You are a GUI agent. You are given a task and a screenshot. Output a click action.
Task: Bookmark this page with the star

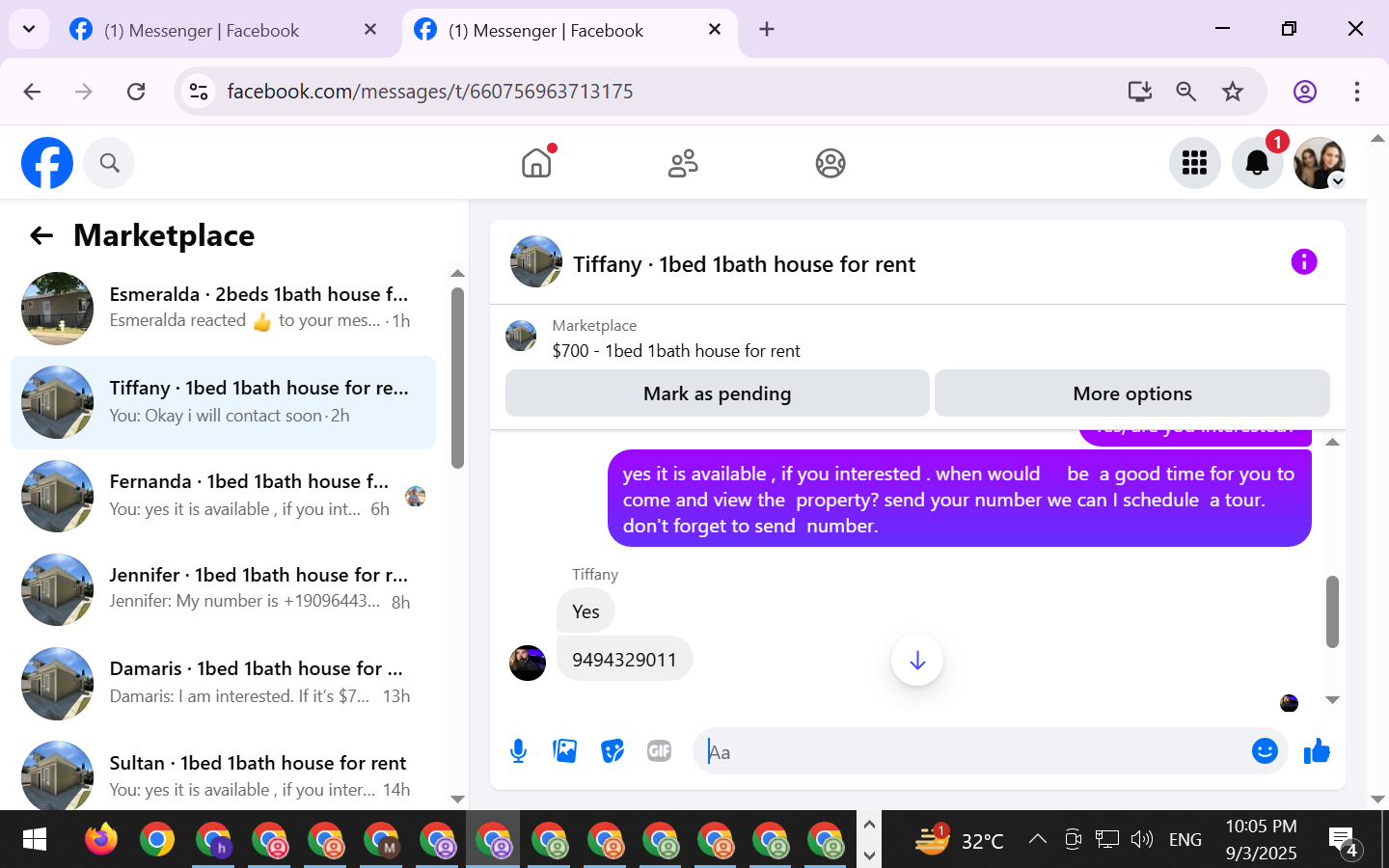(1233, 92)
